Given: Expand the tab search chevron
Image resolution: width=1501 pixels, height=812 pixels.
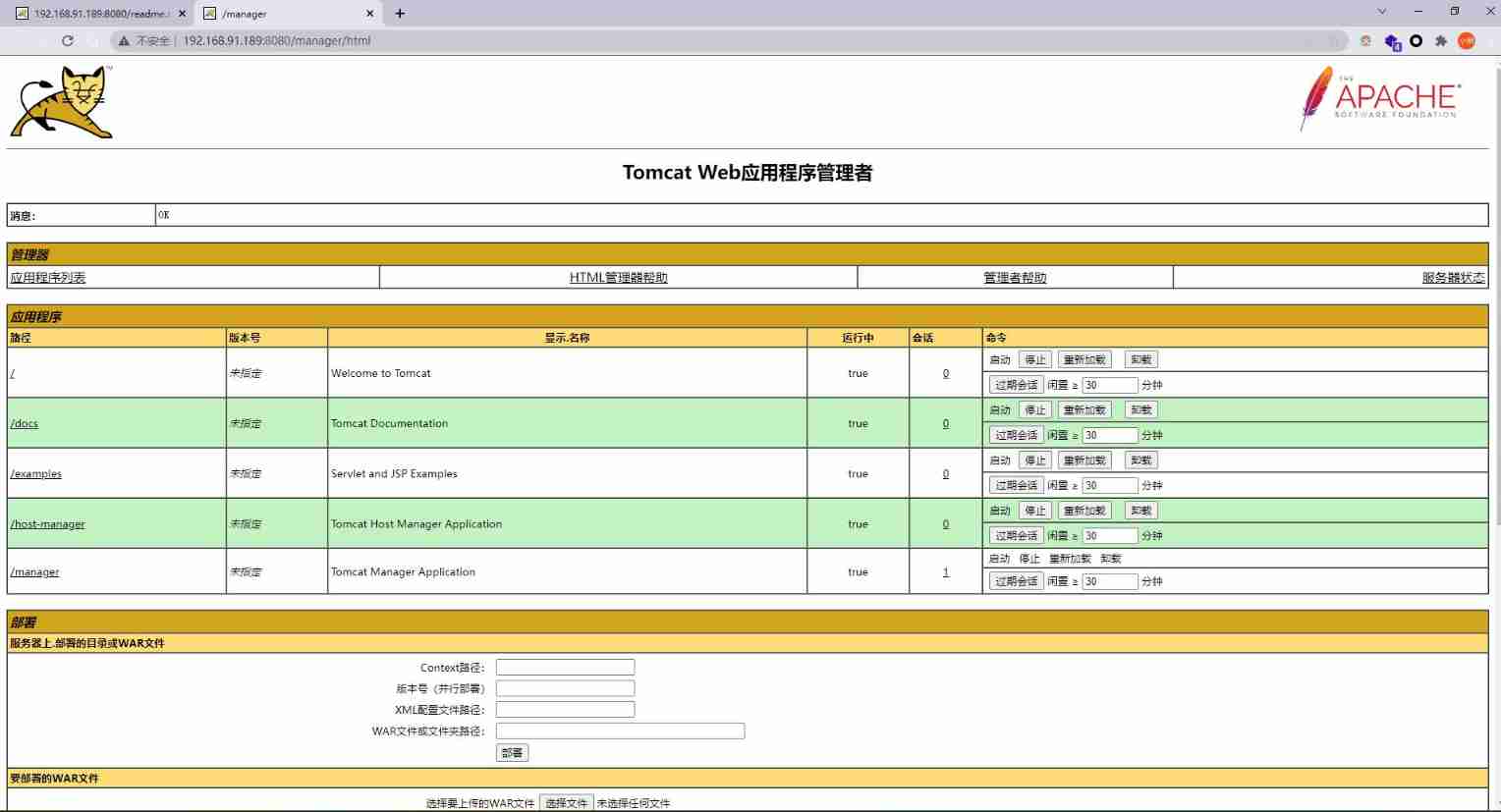Looking at the screenshot, I should 1381,12.
